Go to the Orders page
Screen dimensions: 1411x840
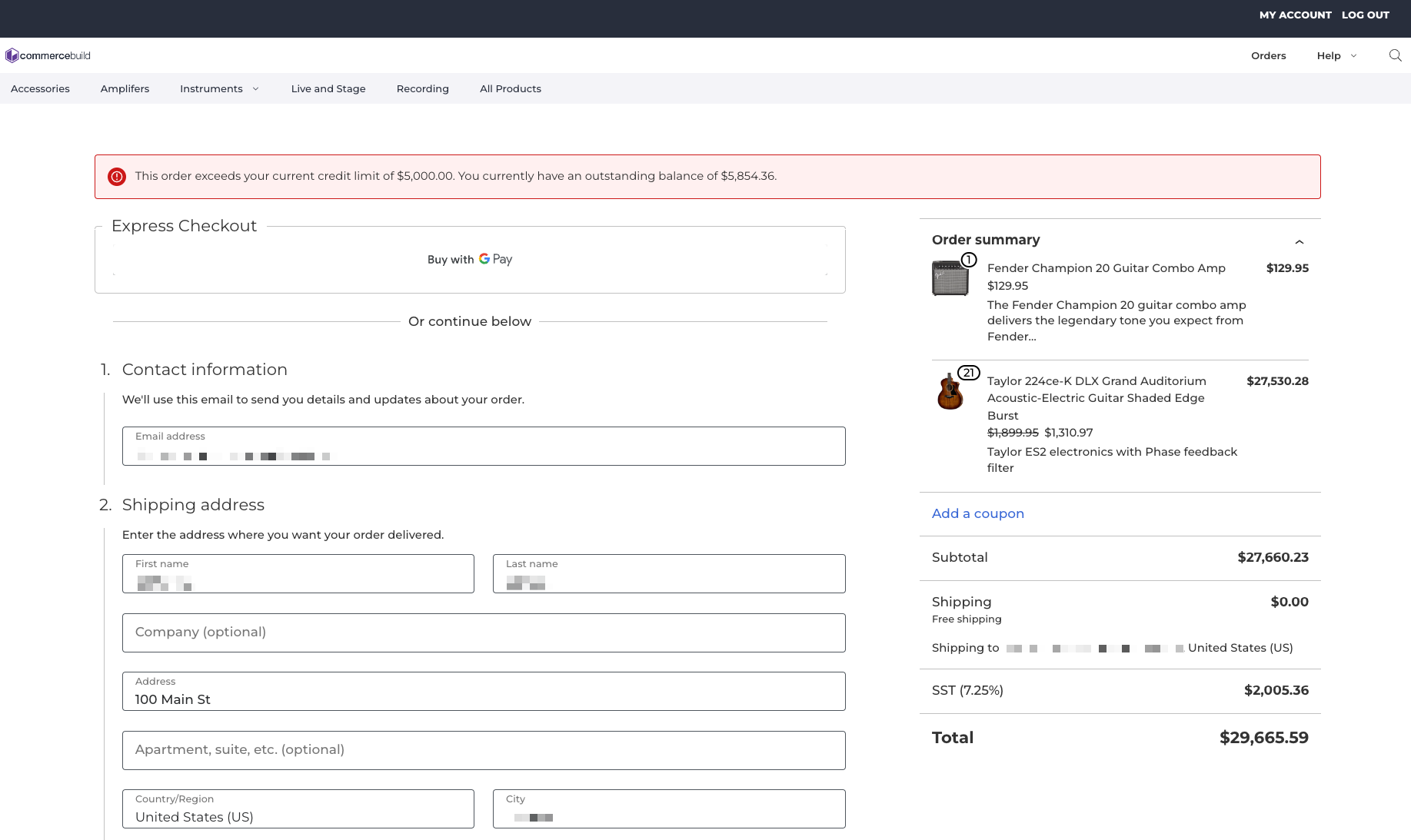[1268, 55]
